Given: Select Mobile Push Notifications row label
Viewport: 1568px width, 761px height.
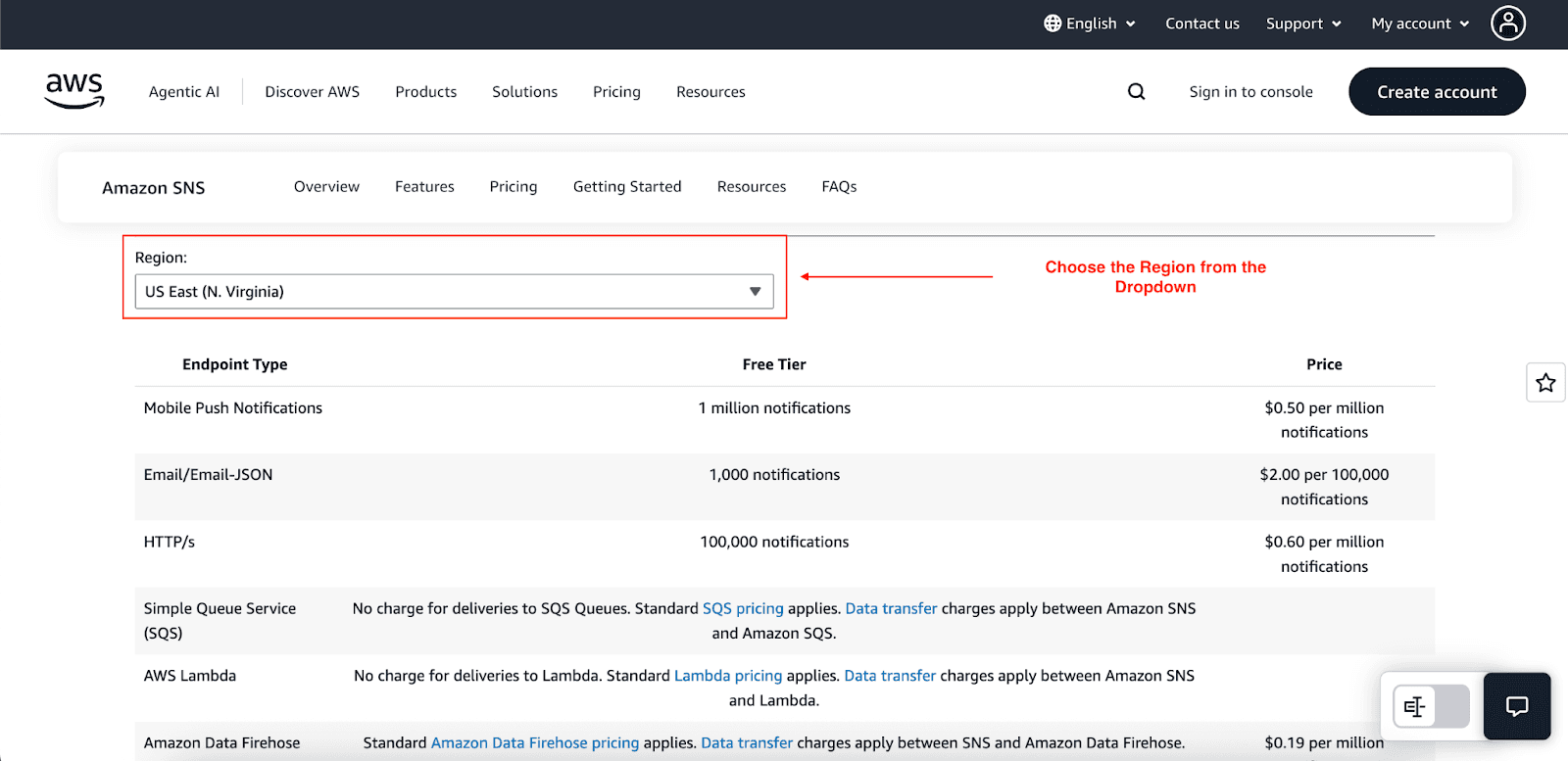Looking at the screenshot, I should [x=233, y=407].
